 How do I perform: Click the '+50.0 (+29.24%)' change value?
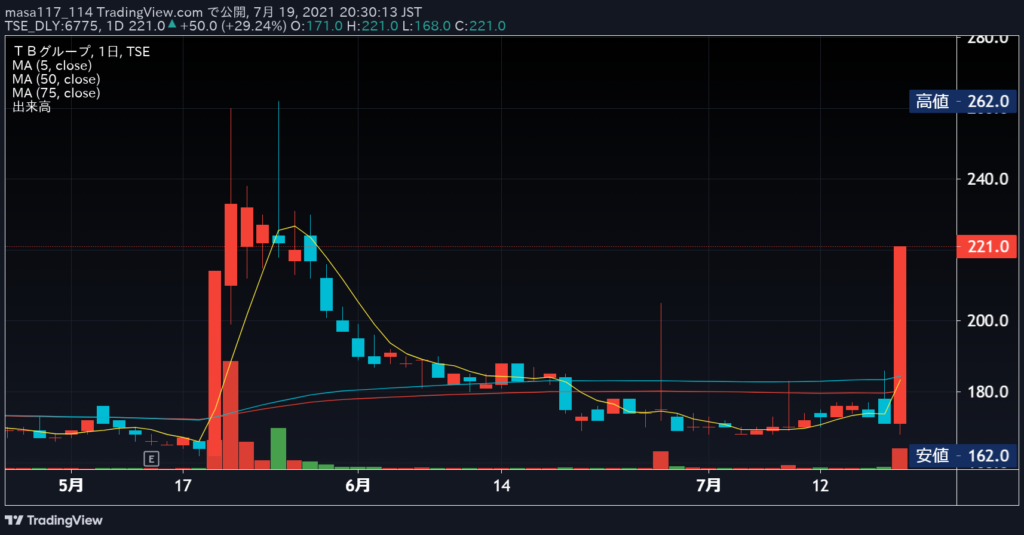point(233,26)
